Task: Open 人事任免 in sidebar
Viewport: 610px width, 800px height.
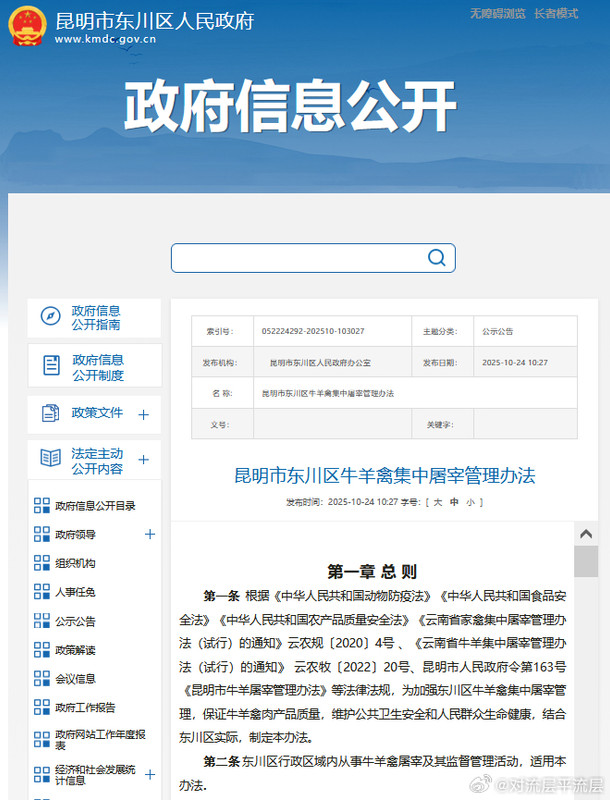Action: pos(75,592)
